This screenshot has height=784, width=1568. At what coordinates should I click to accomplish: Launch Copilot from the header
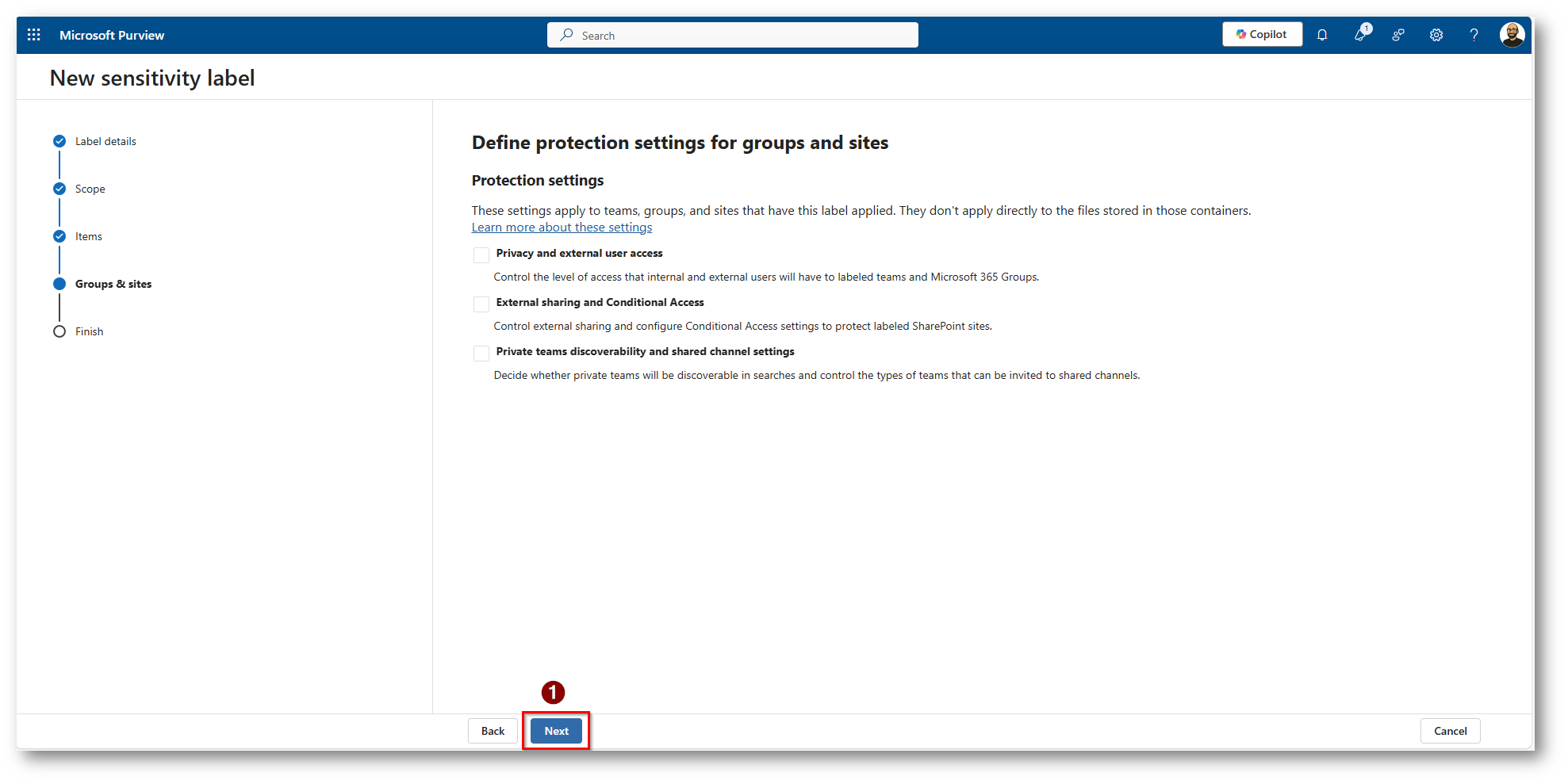pos(1262,34)
